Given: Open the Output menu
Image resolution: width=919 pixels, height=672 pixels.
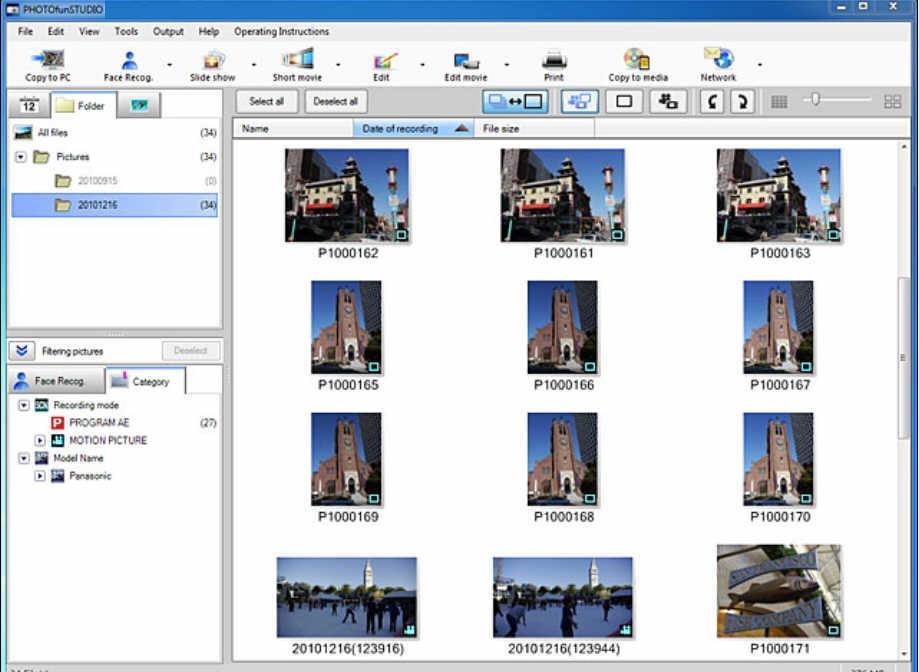Looking at the screenshot, I should [x=168, y=32].
